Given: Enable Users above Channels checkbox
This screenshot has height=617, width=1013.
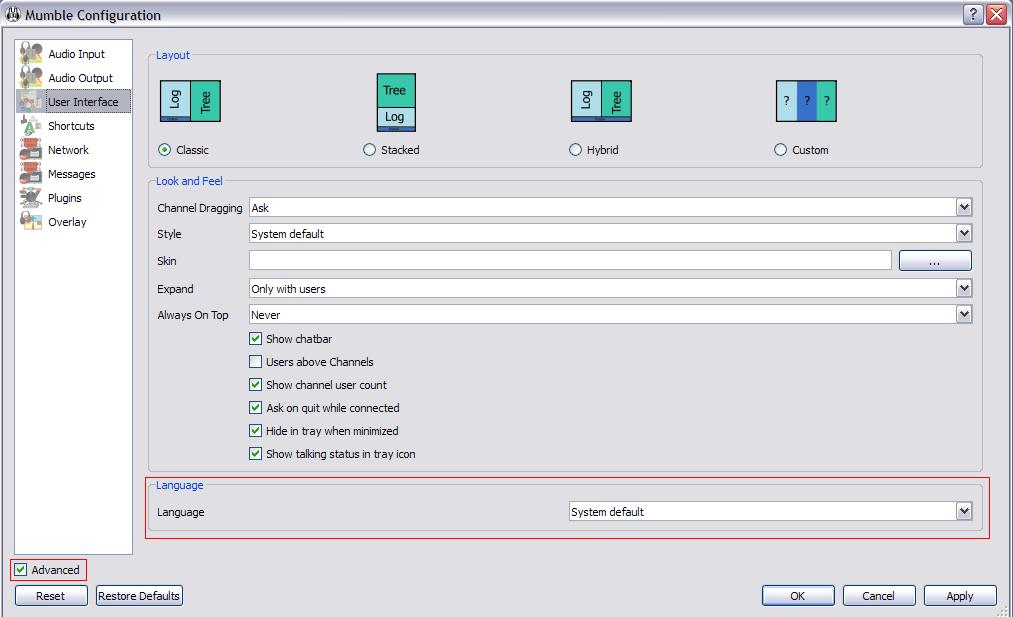Looking at the screenshot, I should click(x=256, y=362).
